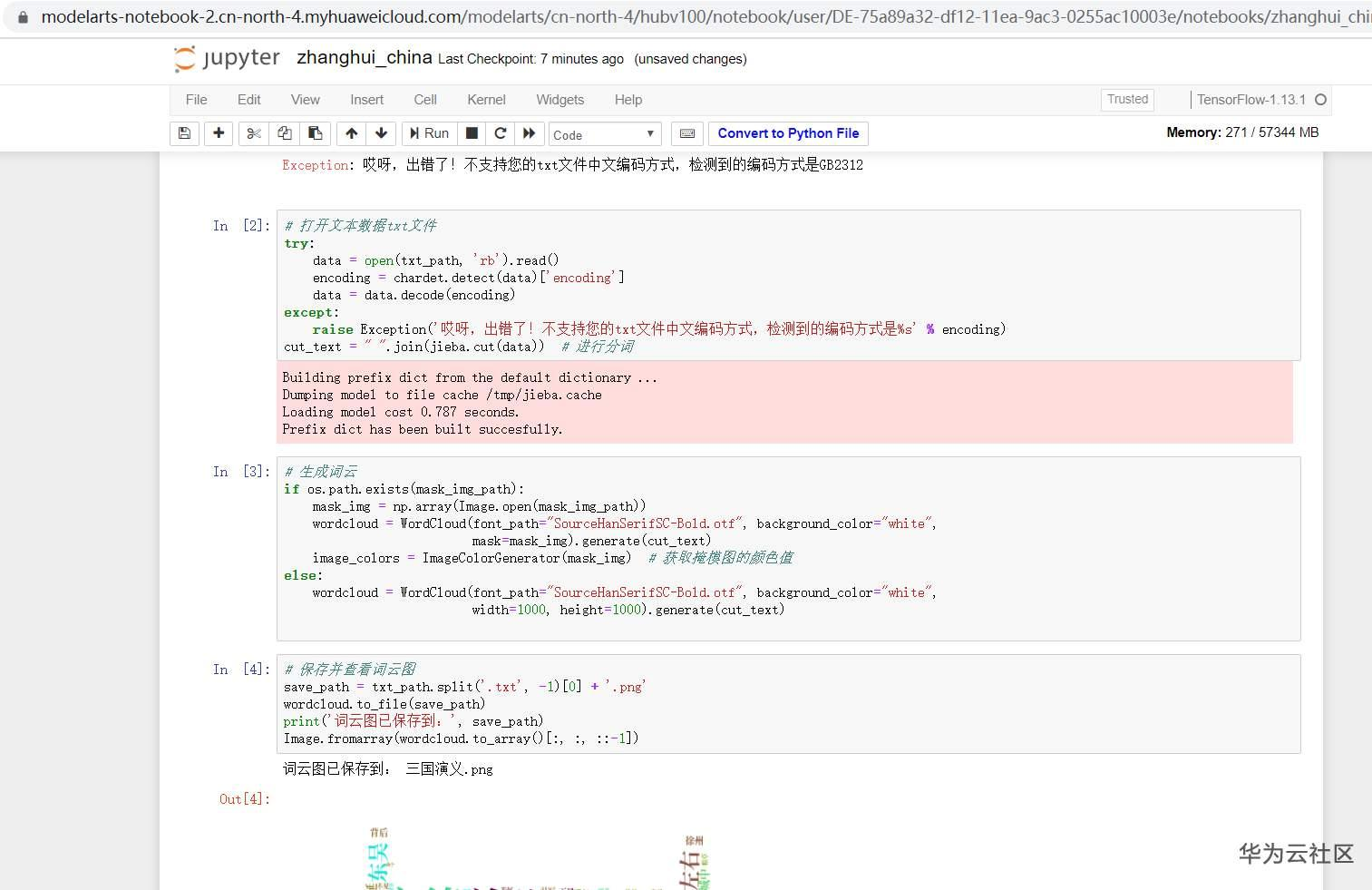Viewport: 1372px width, 890px height.
Task: Open the Kernel menu
Action: [x=486, y=100]
